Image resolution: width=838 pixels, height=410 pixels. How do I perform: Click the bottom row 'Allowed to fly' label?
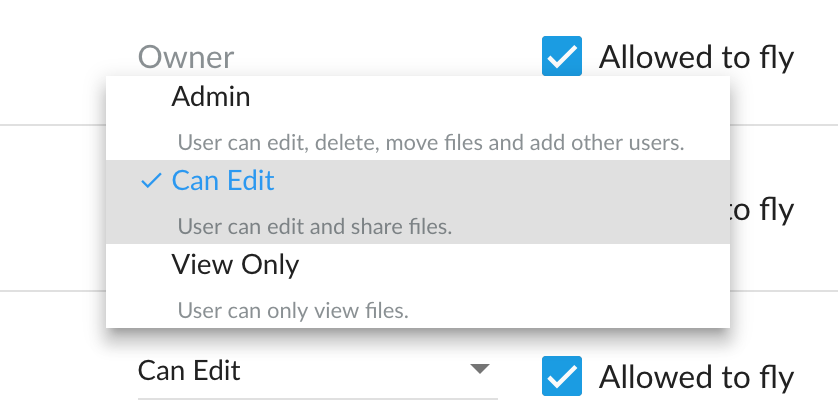[696, 376]
